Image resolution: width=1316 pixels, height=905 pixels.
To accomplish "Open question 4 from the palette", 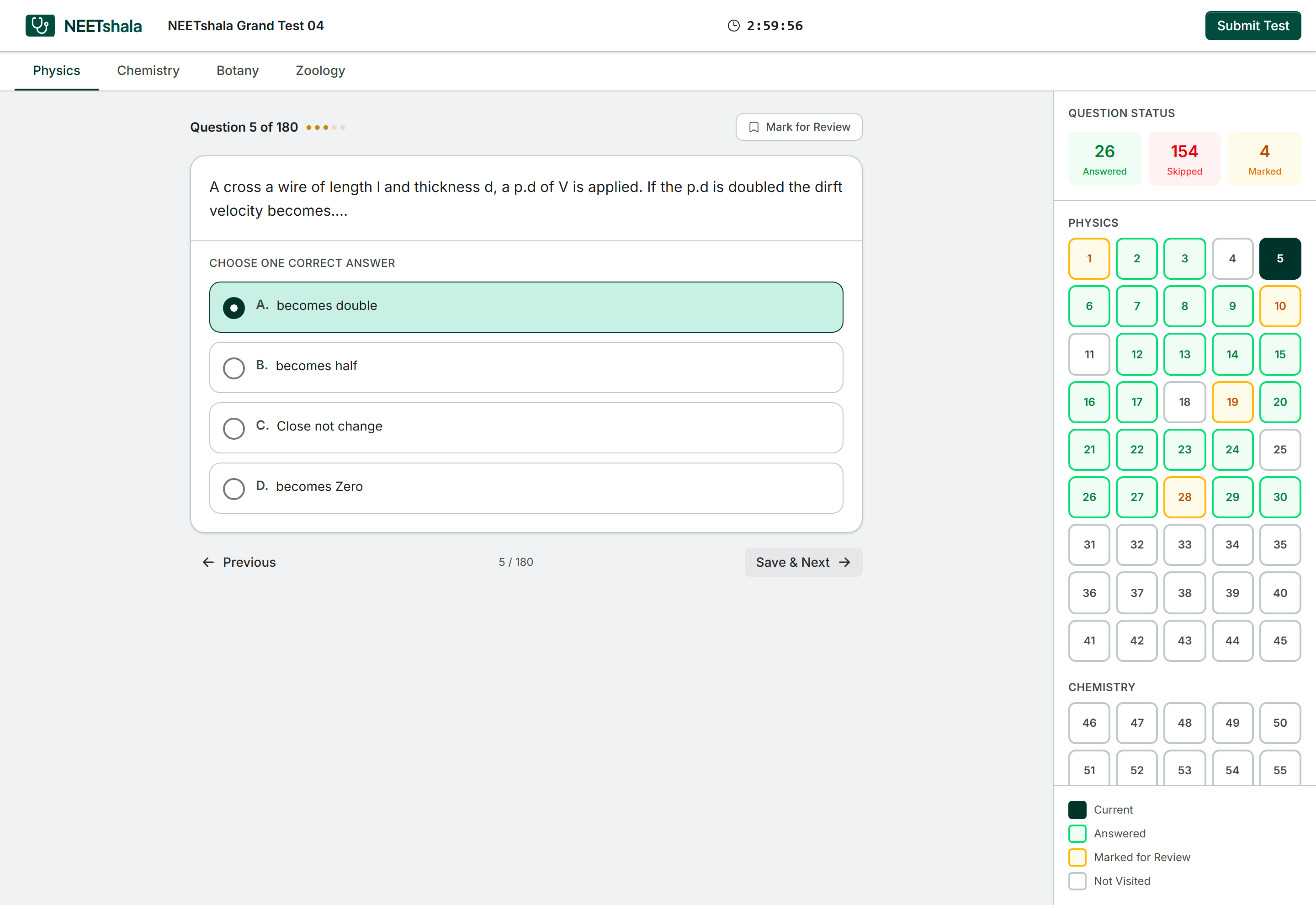I will [x=1233, y=259].
